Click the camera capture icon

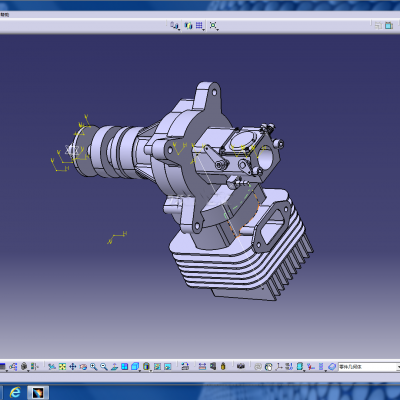(241, 366)
